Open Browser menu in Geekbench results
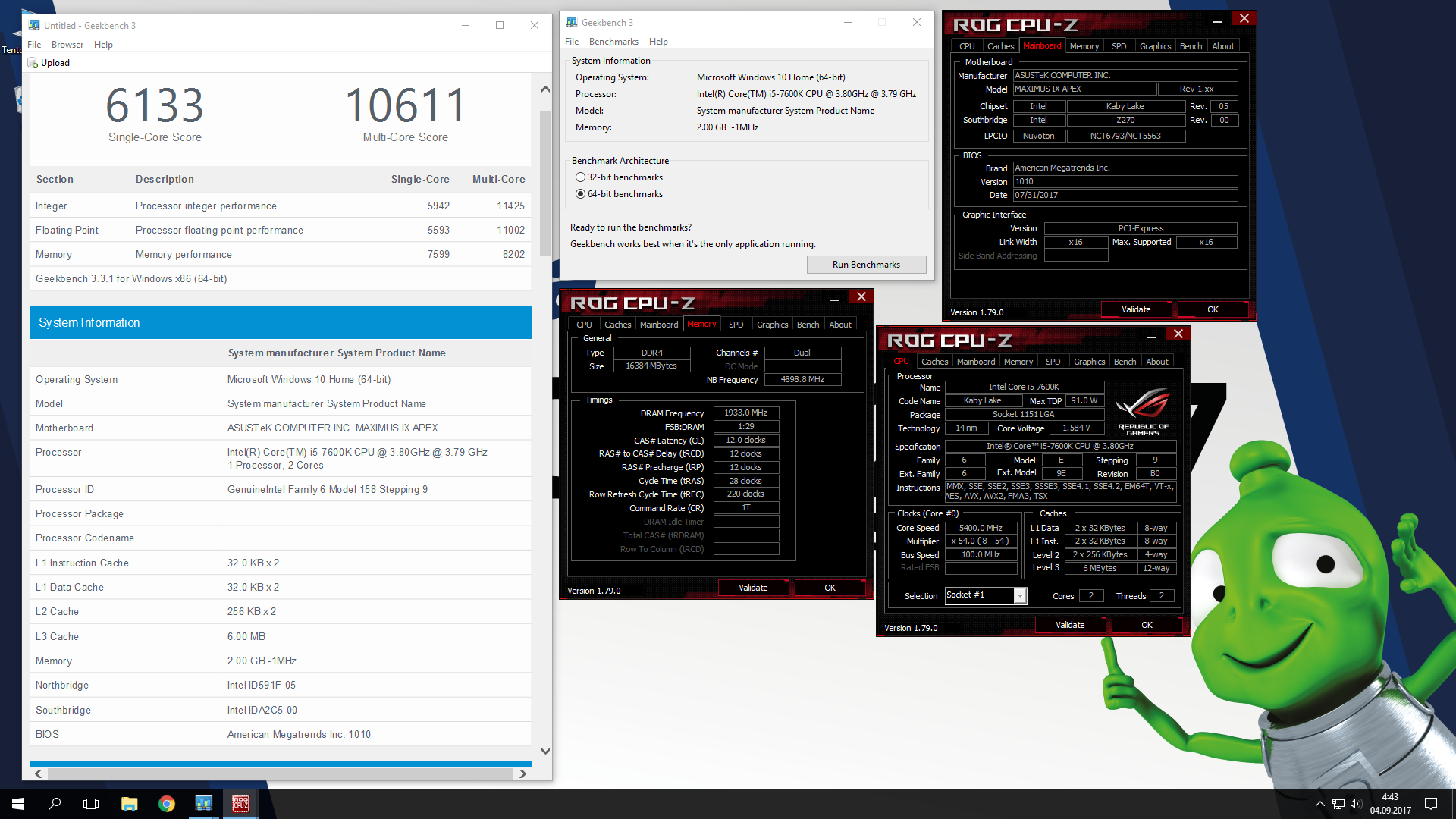This screenshot has height=819, width=1456. point(67,45)
